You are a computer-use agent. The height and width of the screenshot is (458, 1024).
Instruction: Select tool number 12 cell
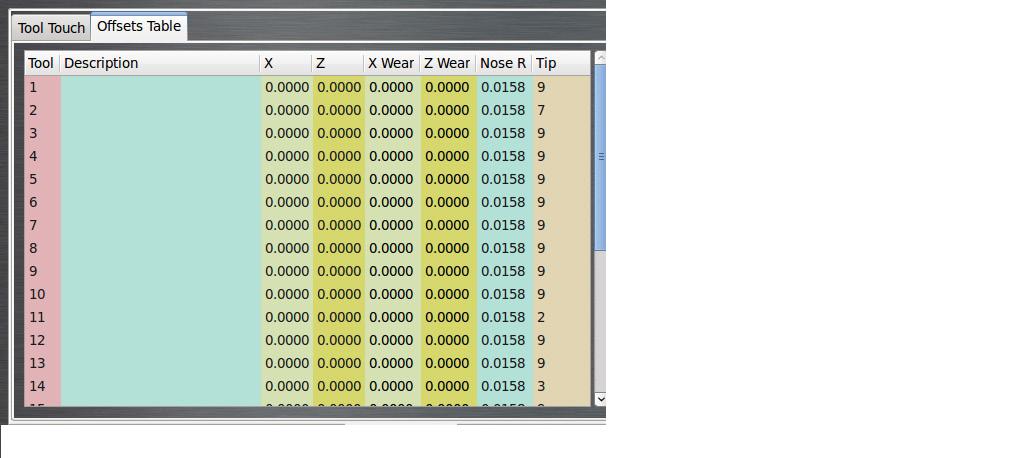(x=42, y=340)
